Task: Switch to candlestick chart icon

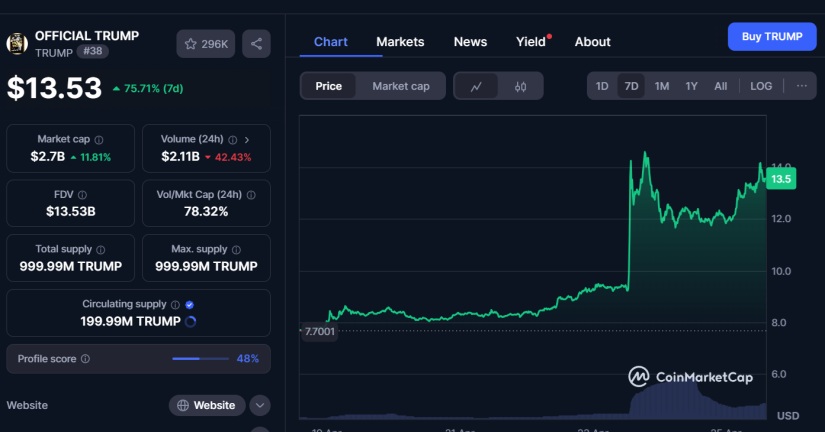Action: (x=520, y=86)
